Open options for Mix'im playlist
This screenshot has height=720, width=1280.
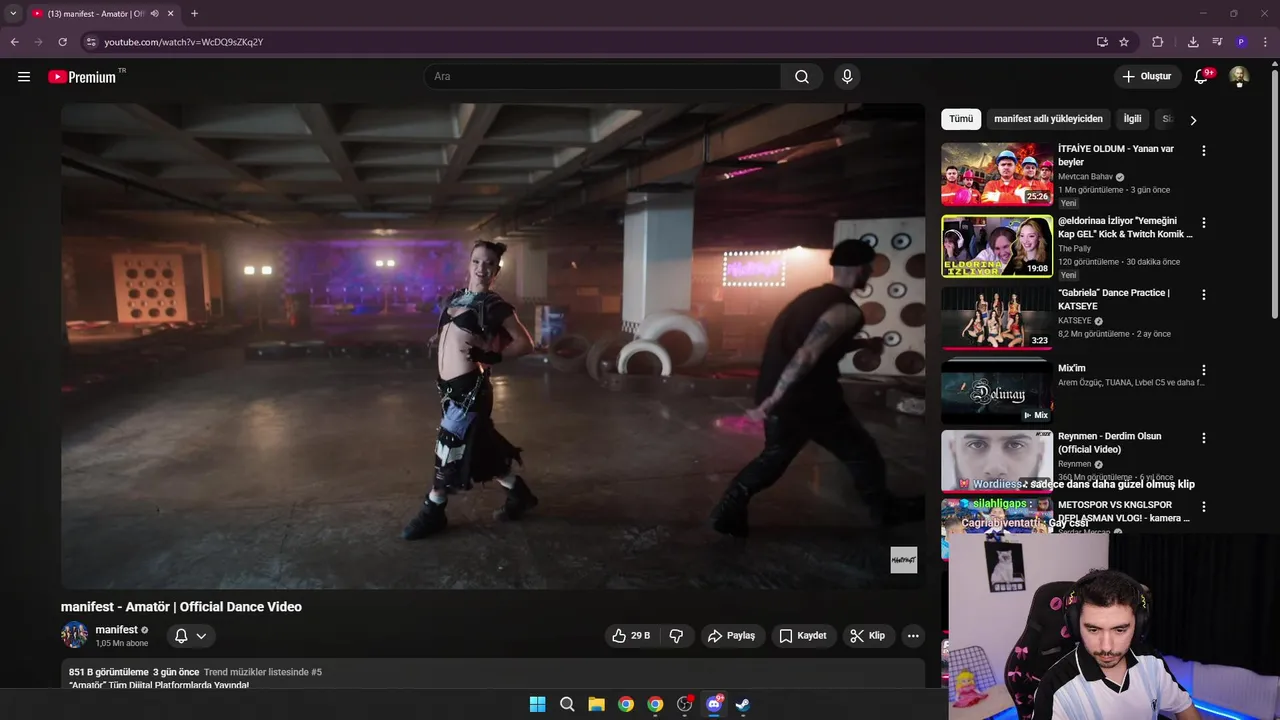point(1204,370)
